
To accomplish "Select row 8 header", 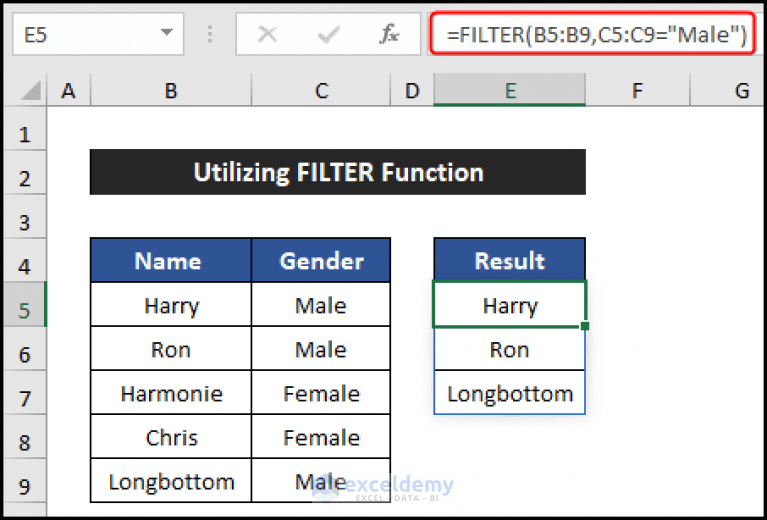I will point(25,436).
